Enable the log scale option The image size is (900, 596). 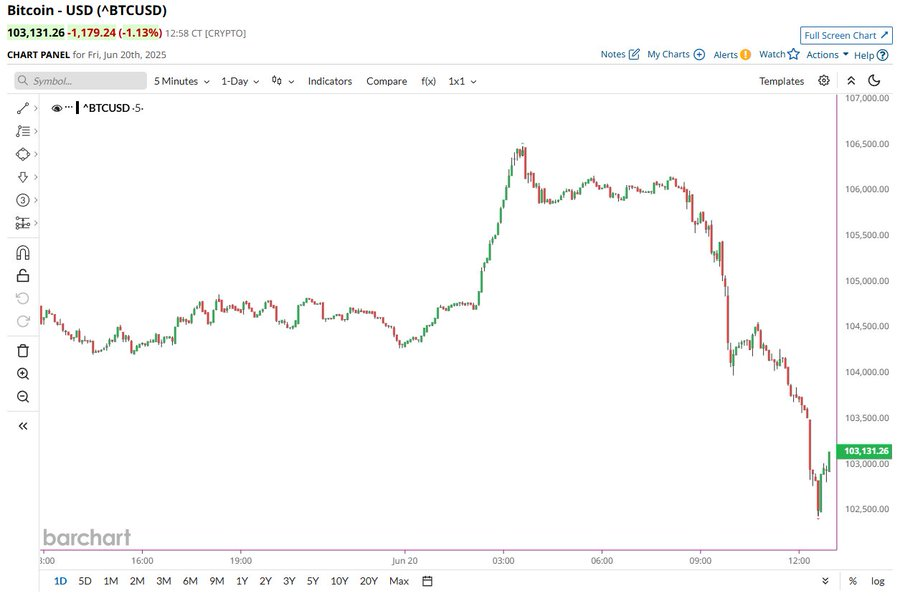click(x=877, y=581)
